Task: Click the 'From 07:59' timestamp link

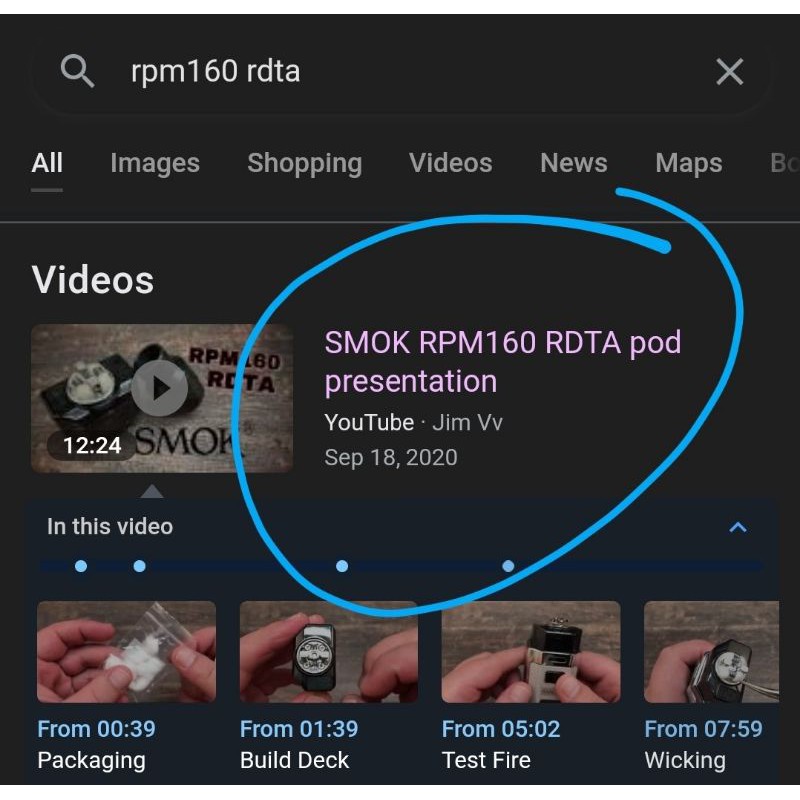Action: point(704,729)
